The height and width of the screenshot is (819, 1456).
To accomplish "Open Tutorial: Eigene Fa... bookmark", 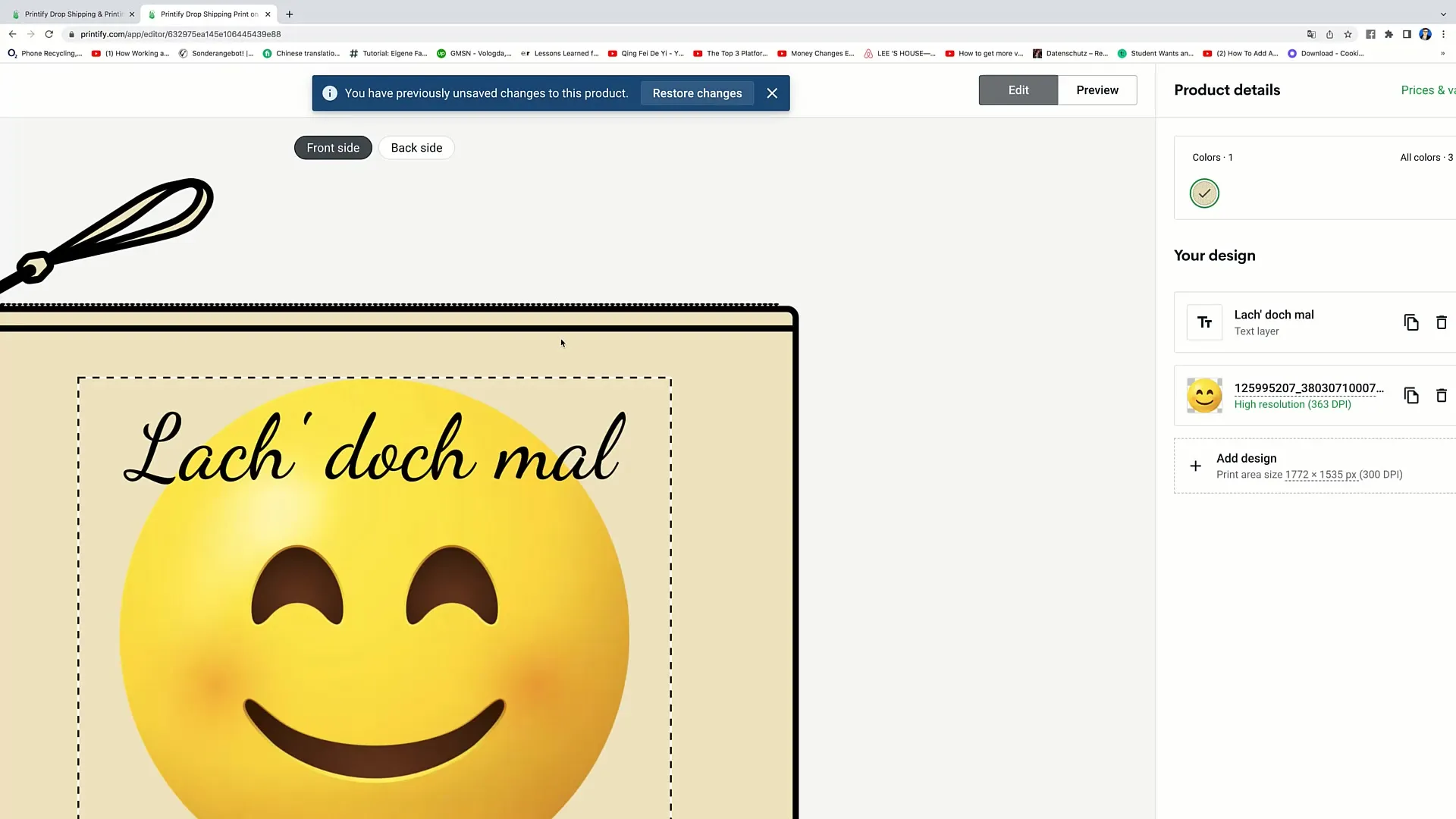I will [388, 53].
